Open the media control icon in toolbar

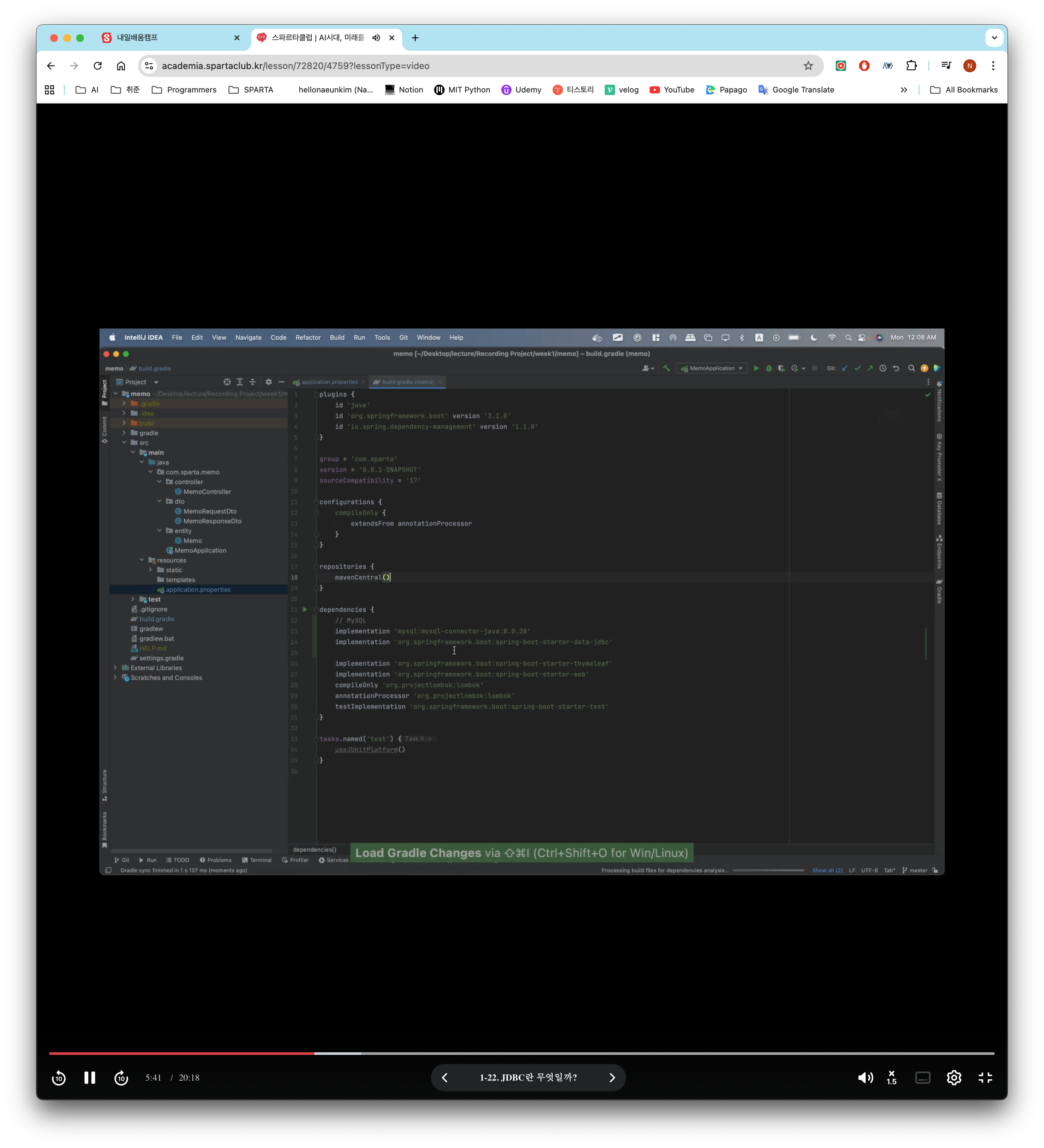point(946,65)
